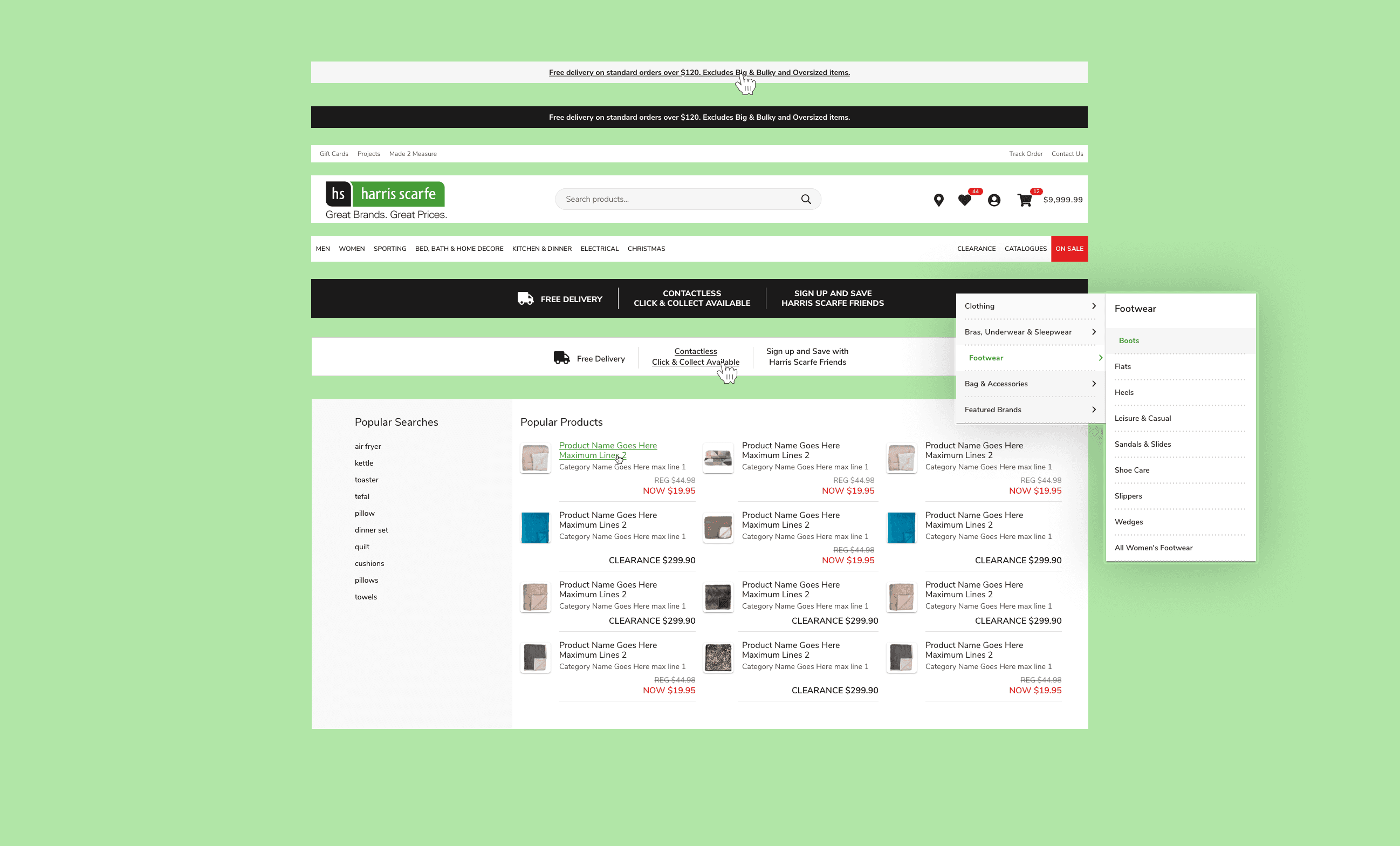Click the Harris Scarfe hs logo icon
The height and width of the screenshot is (846, 1400).
(x=337, y=194)
